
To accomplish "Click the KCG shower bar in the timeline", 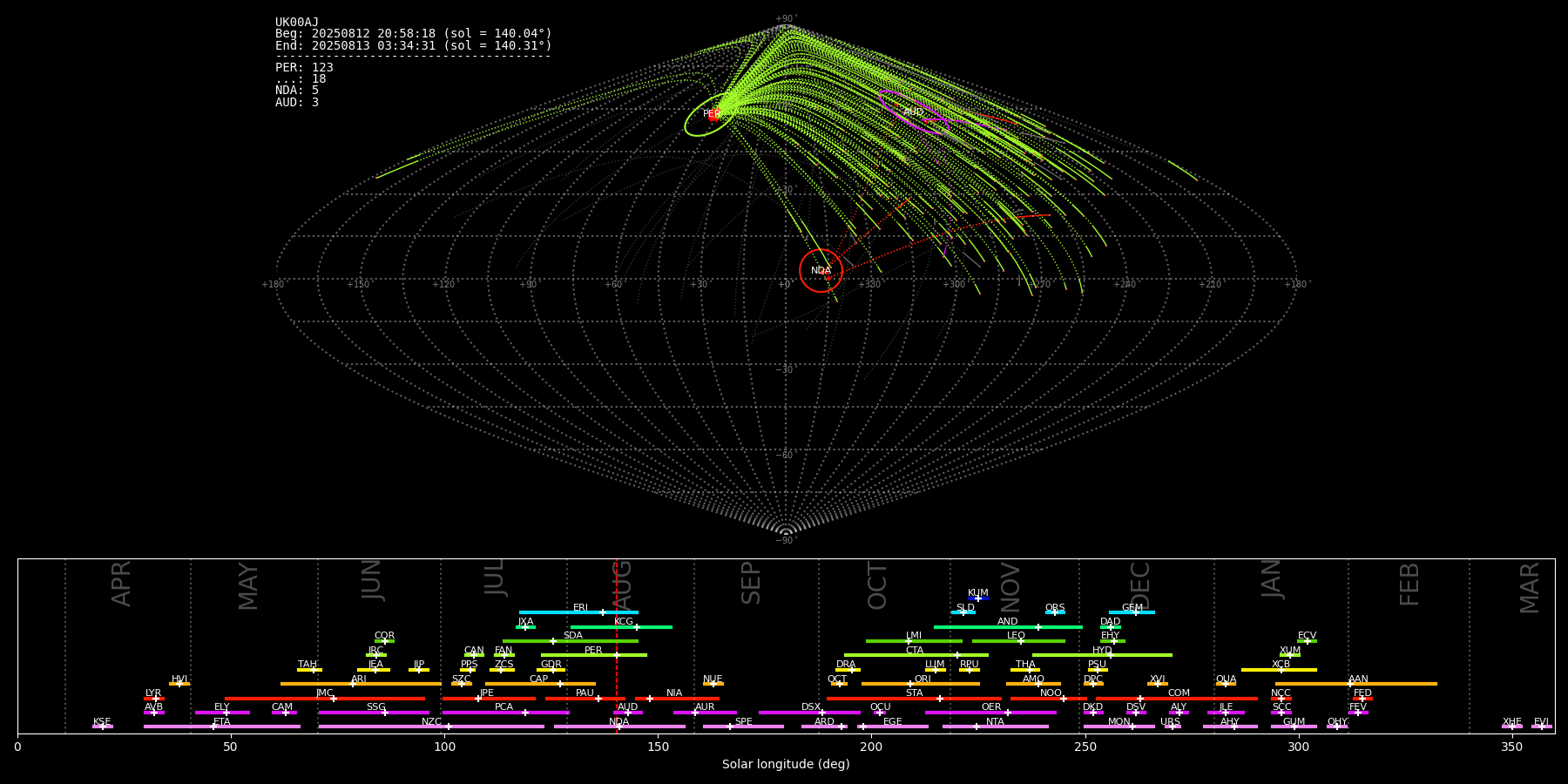I will coord(621,626).
